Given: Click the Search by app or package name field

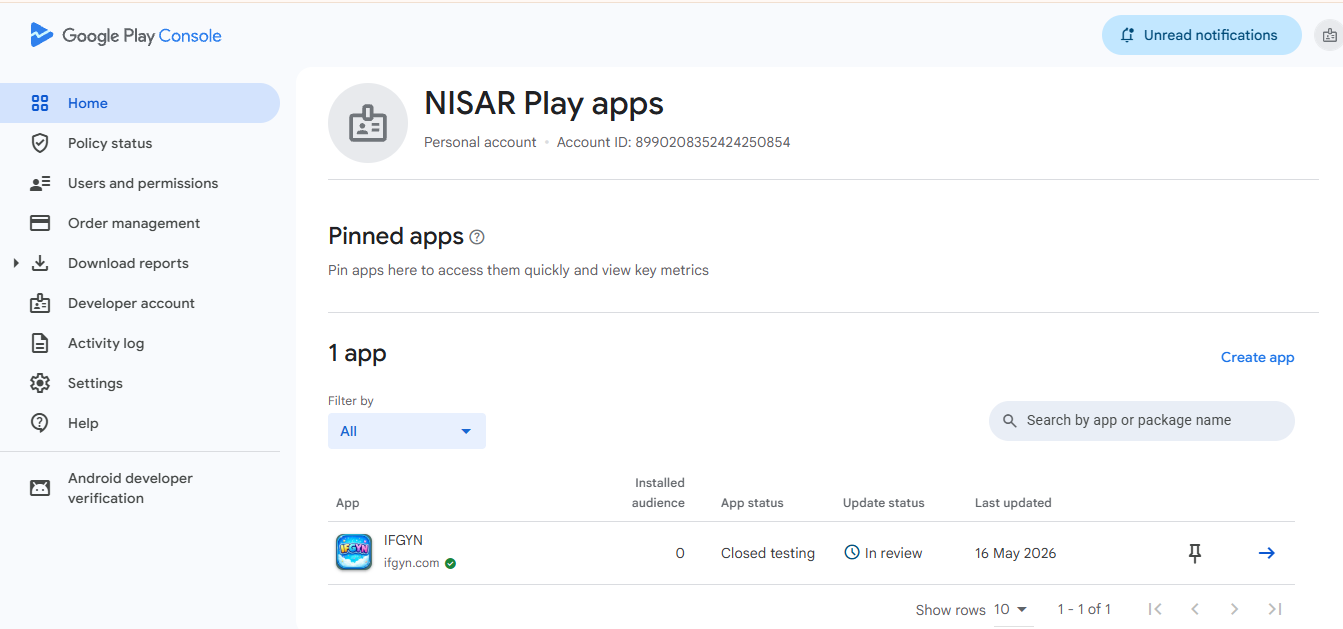Looking at the screenshot, I should tap(1141, 421).
